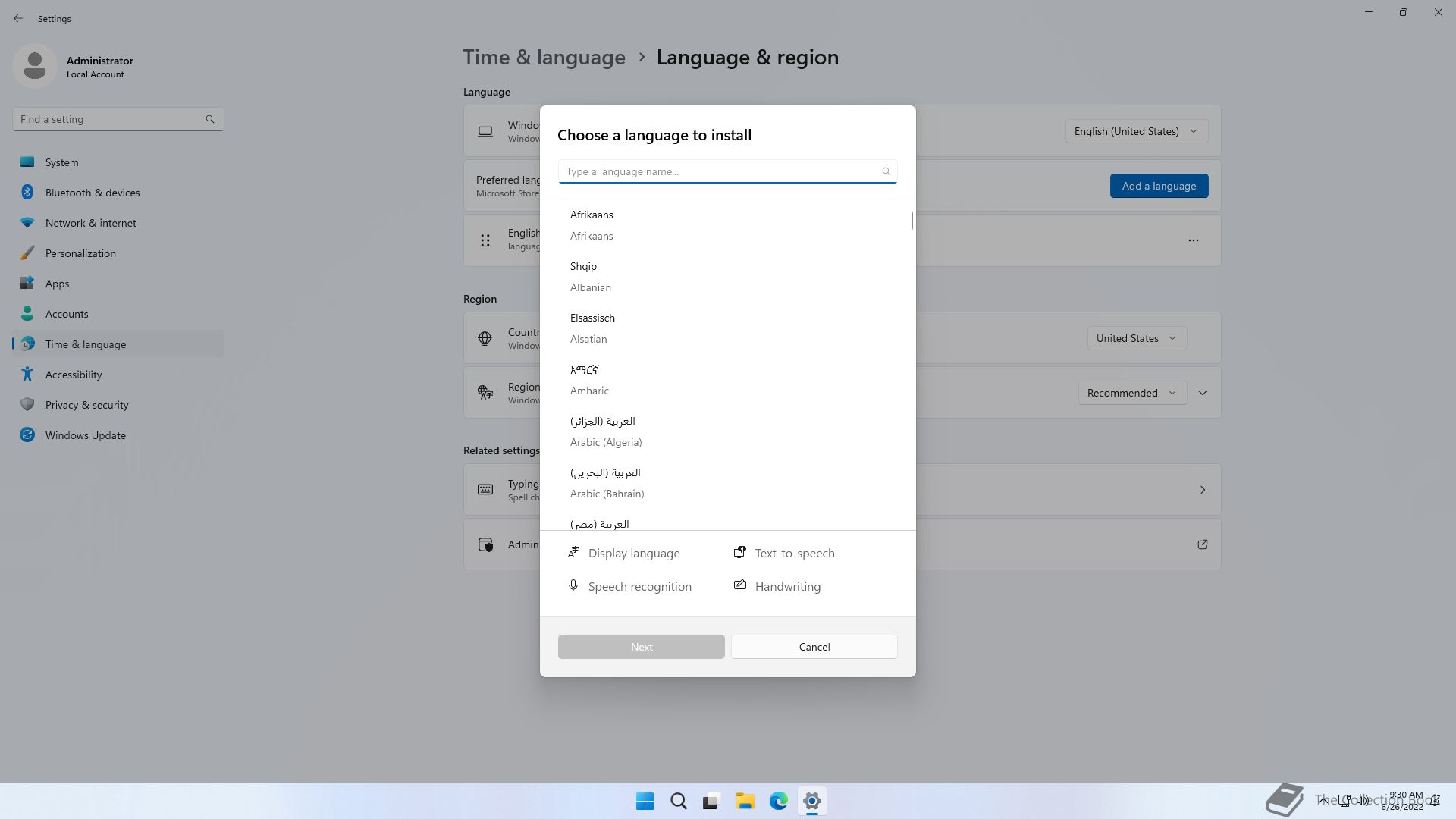Expand the Regional format section chevron
1456x819 pixels.
tap(1202, 393)
